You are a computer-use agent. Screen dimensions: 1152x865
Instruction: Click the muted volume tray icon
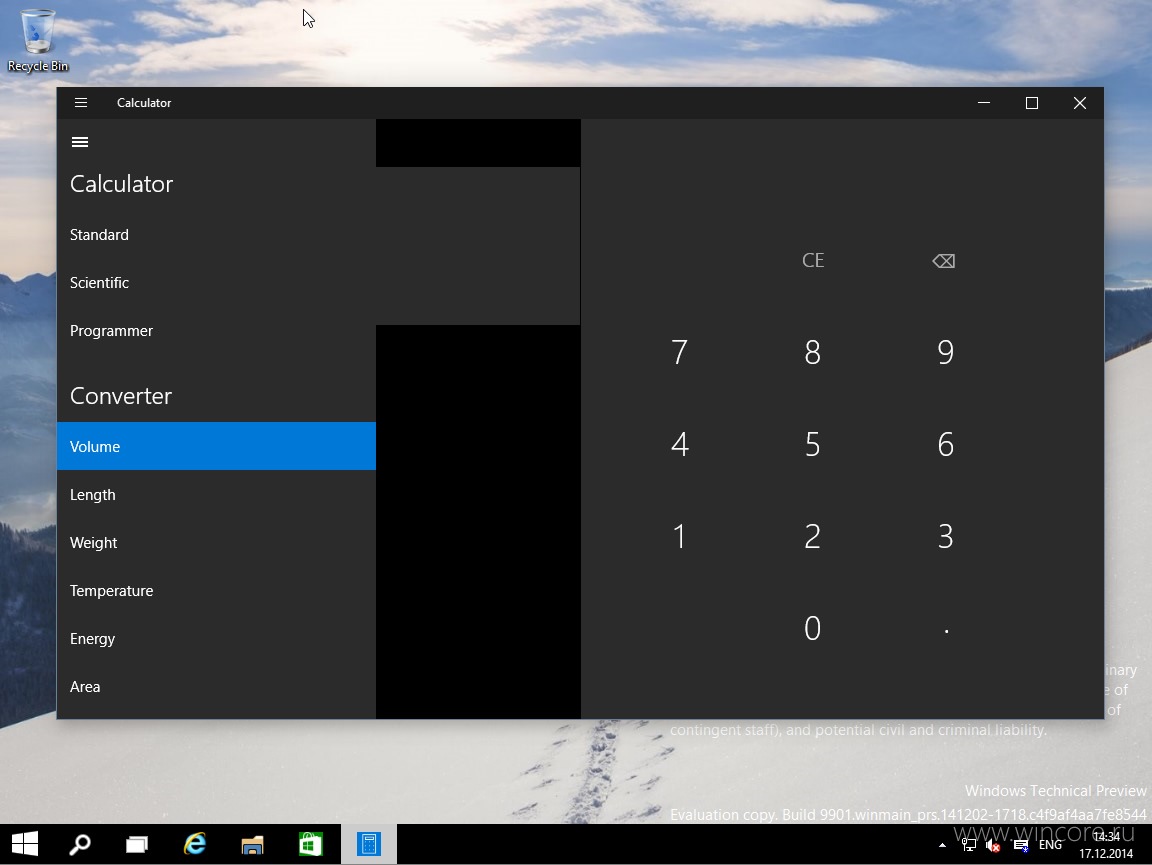coord(993,845)
